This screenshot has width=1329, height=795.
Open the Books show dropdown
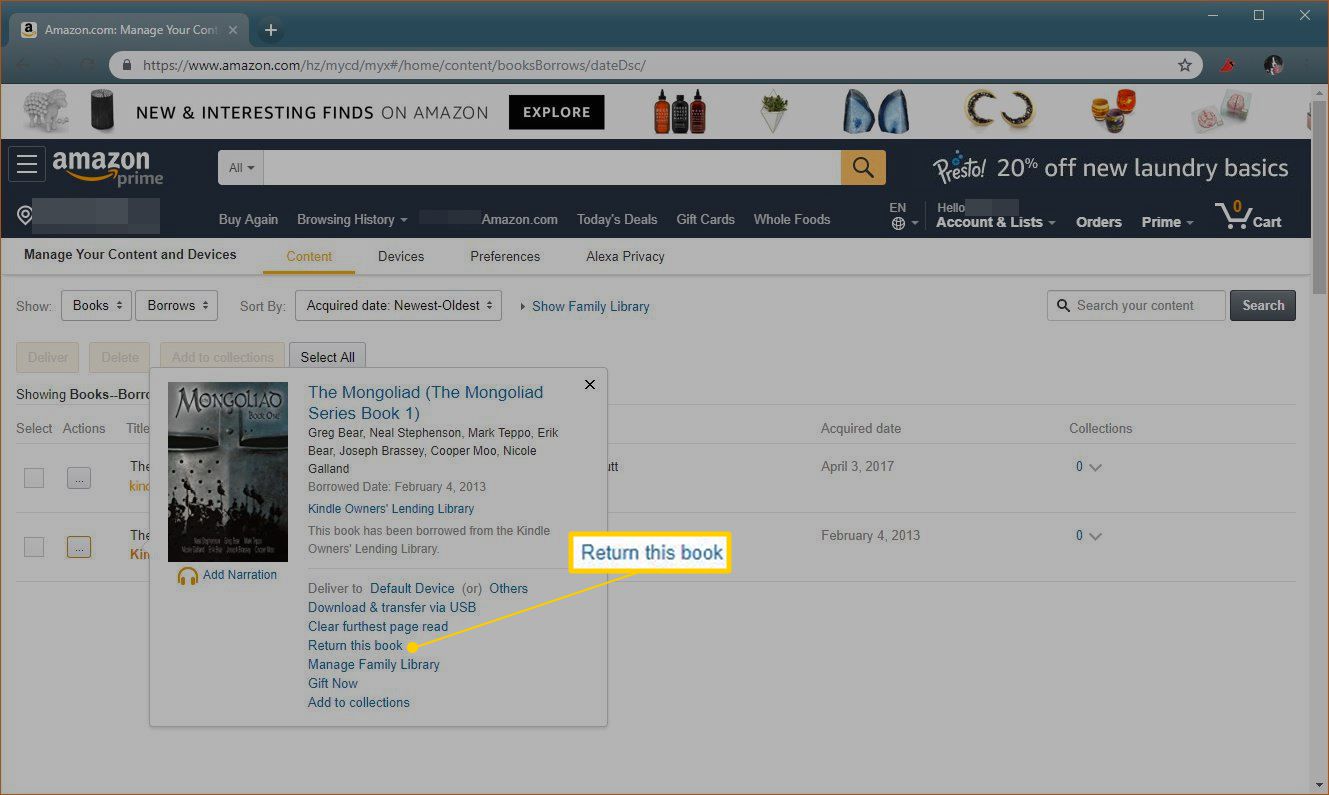pyautogui.click(x=97, y=306)
